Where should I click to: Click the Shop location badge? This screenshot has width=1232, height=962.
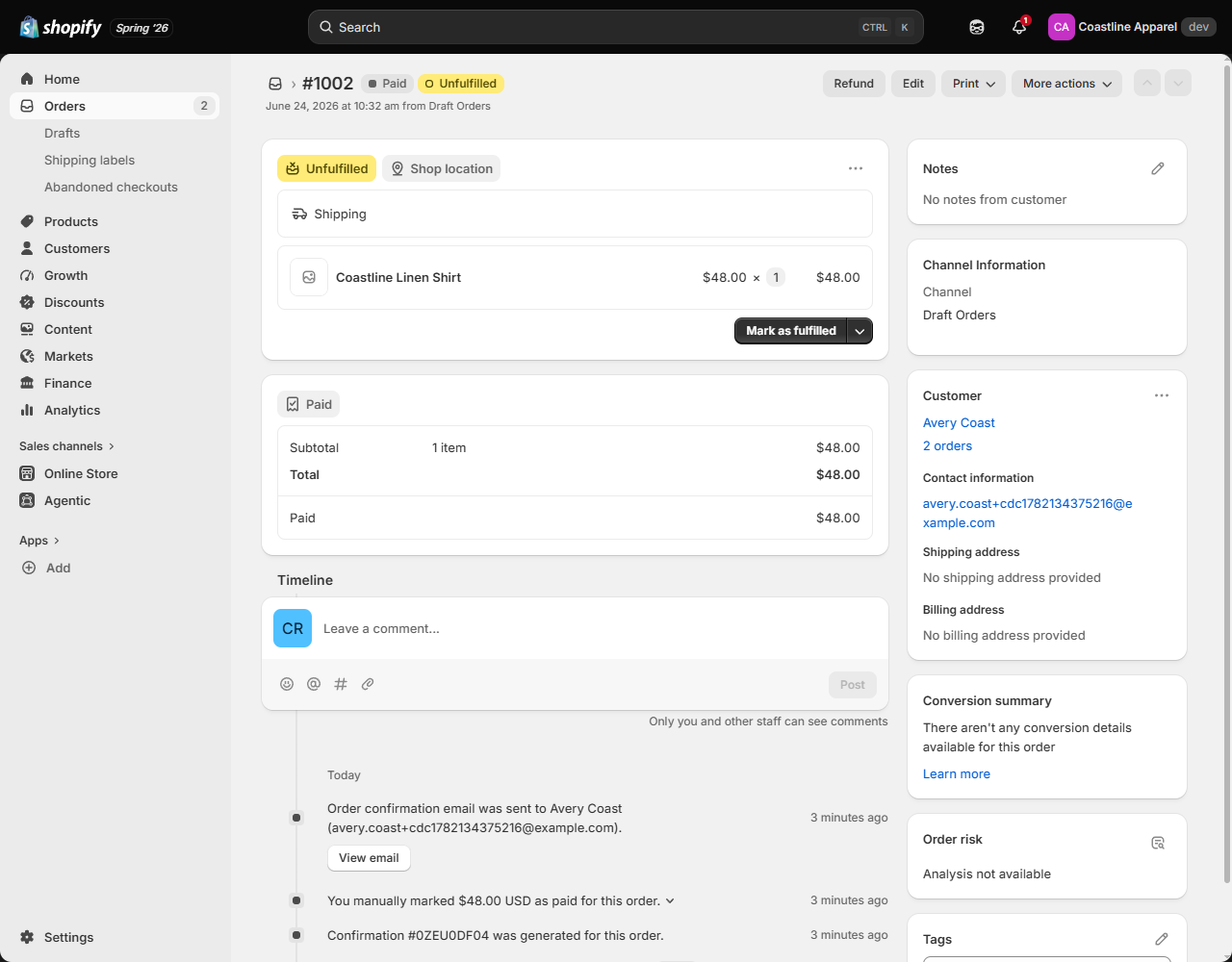pyautogui.click(x=442, y=168)
